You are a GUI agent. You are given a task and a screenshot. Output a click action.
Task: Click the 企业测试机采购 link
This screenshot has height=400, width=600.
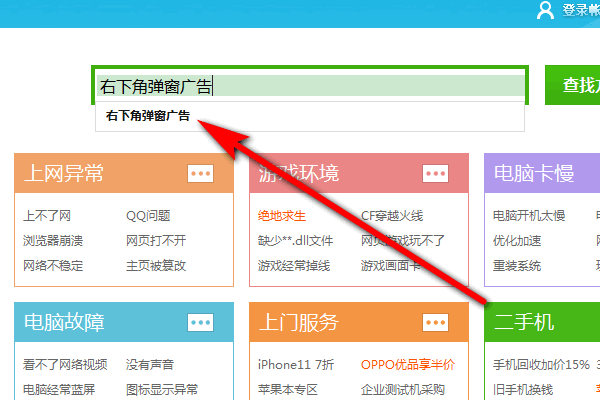coord(403,390)
